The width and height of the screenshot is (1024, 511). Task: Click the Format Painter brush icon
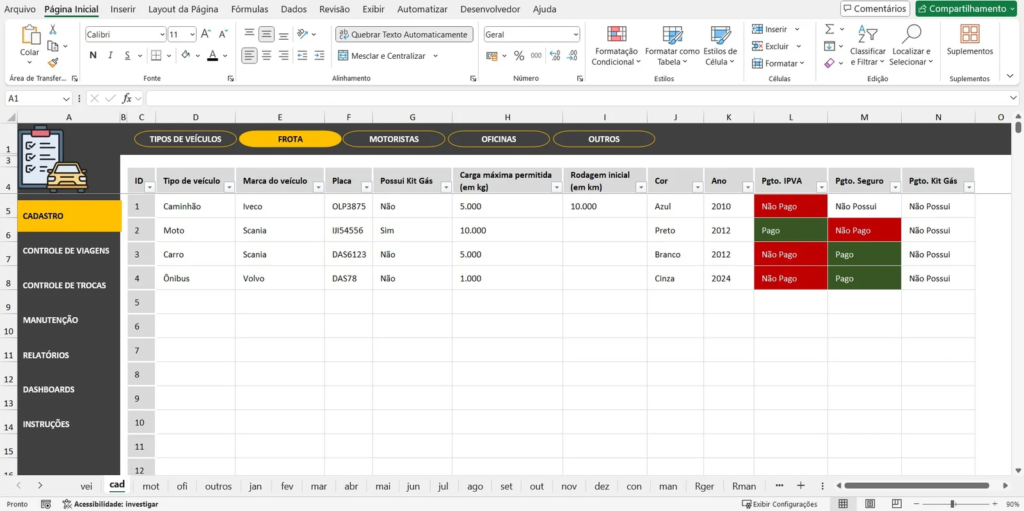point(53,62)
